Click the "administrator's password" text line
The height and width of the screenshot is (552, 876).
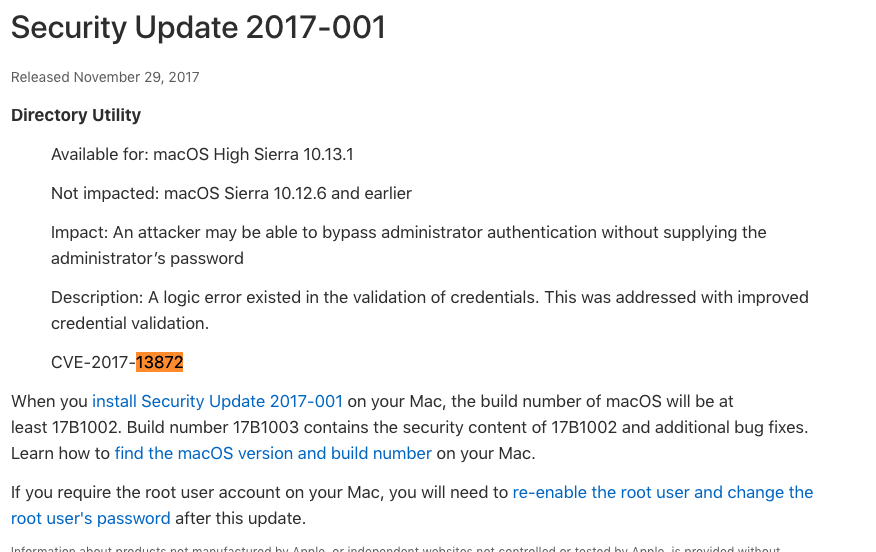147,258
